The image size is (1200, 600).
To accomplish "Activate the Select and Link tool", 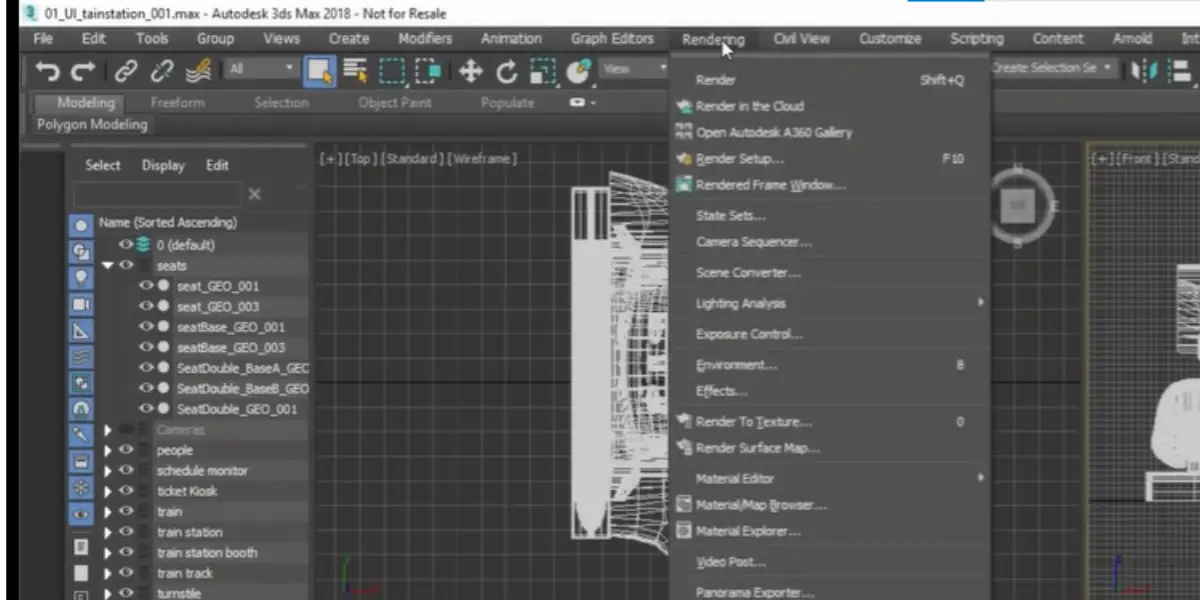I will coord(125,70).
